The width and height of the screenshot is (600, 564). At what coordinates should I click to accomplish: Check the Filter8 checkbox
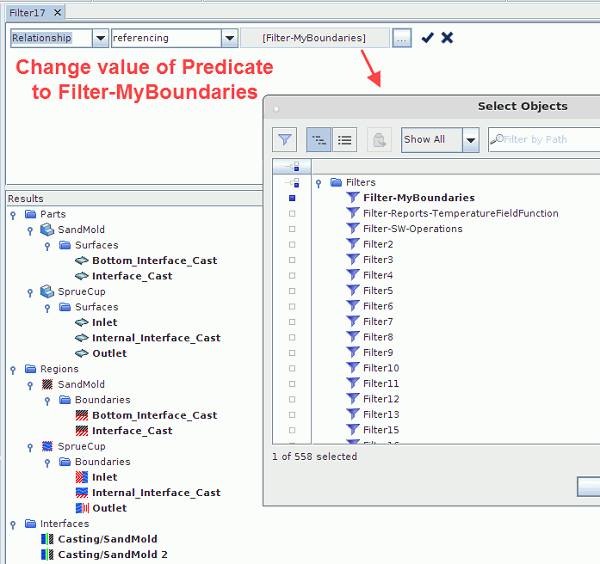(292, 337)
